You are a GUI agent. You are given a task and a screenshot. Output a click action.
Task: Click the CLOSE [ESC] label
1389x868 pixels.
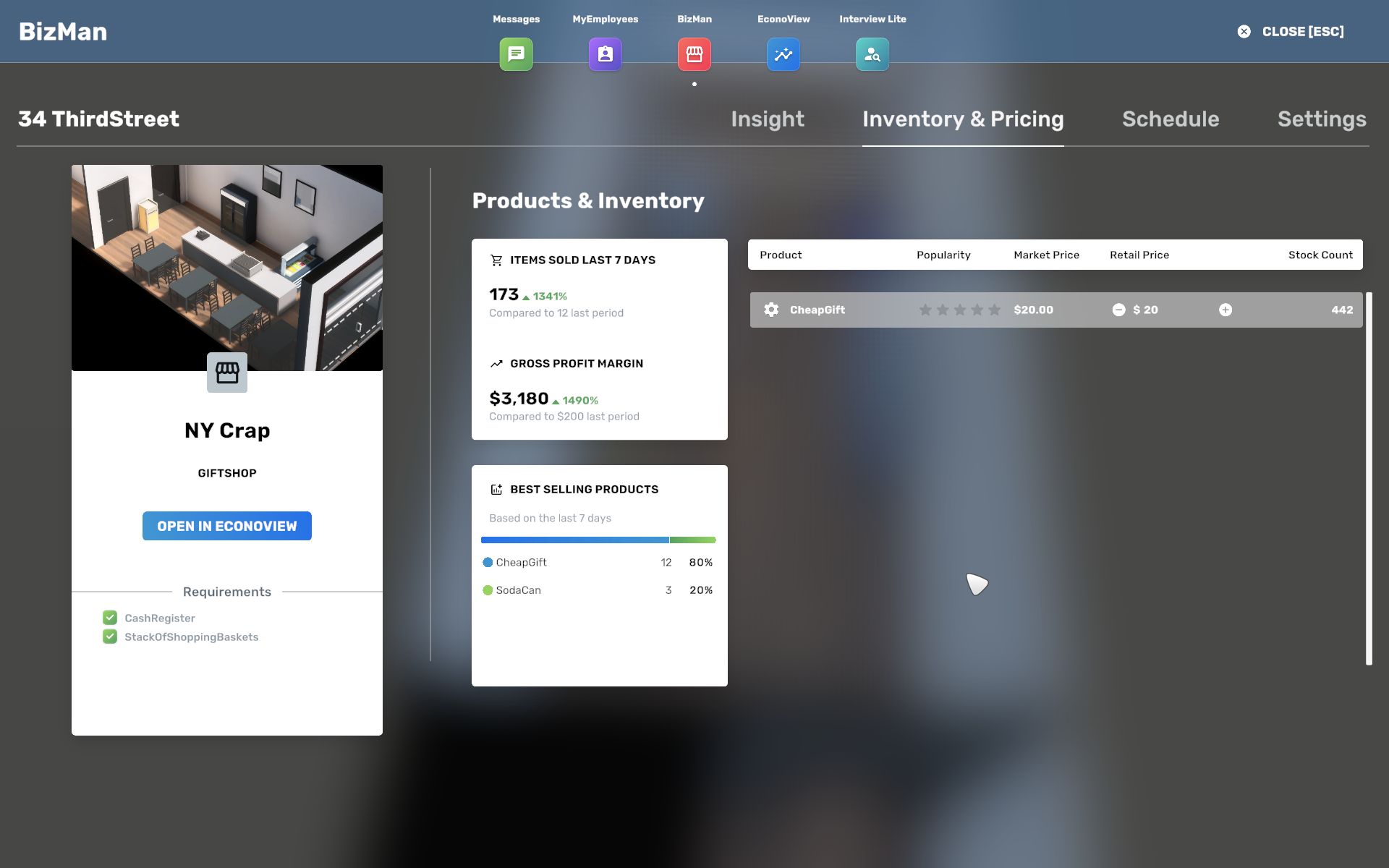coord(1303,31)
